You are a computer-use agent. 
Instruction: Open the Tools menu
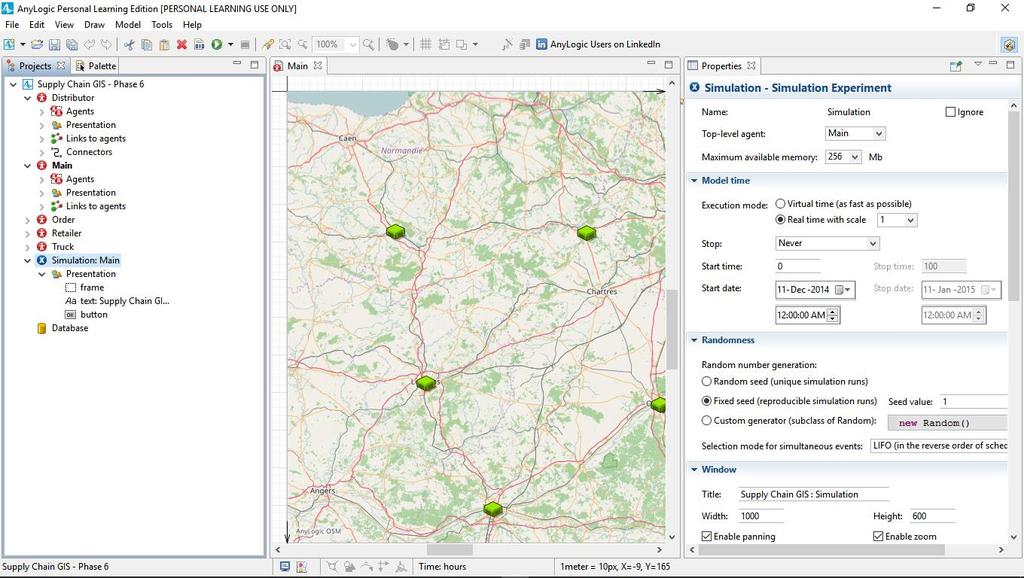pyautogui.click(x=161, y=25)
